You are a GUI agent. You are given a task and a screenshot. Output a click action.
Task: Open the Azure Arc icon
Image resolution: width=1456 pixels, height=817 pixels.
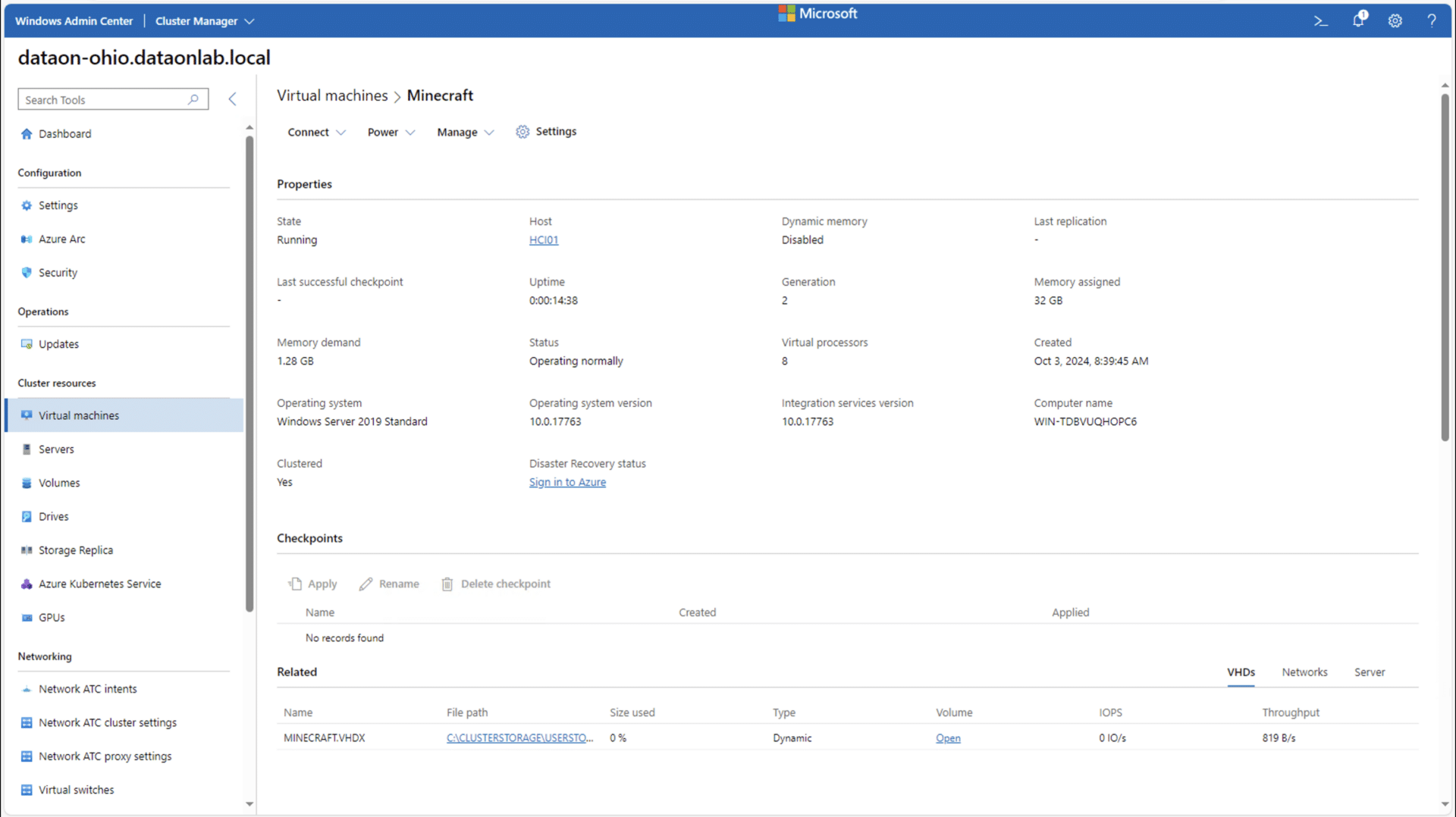point(27,239)
